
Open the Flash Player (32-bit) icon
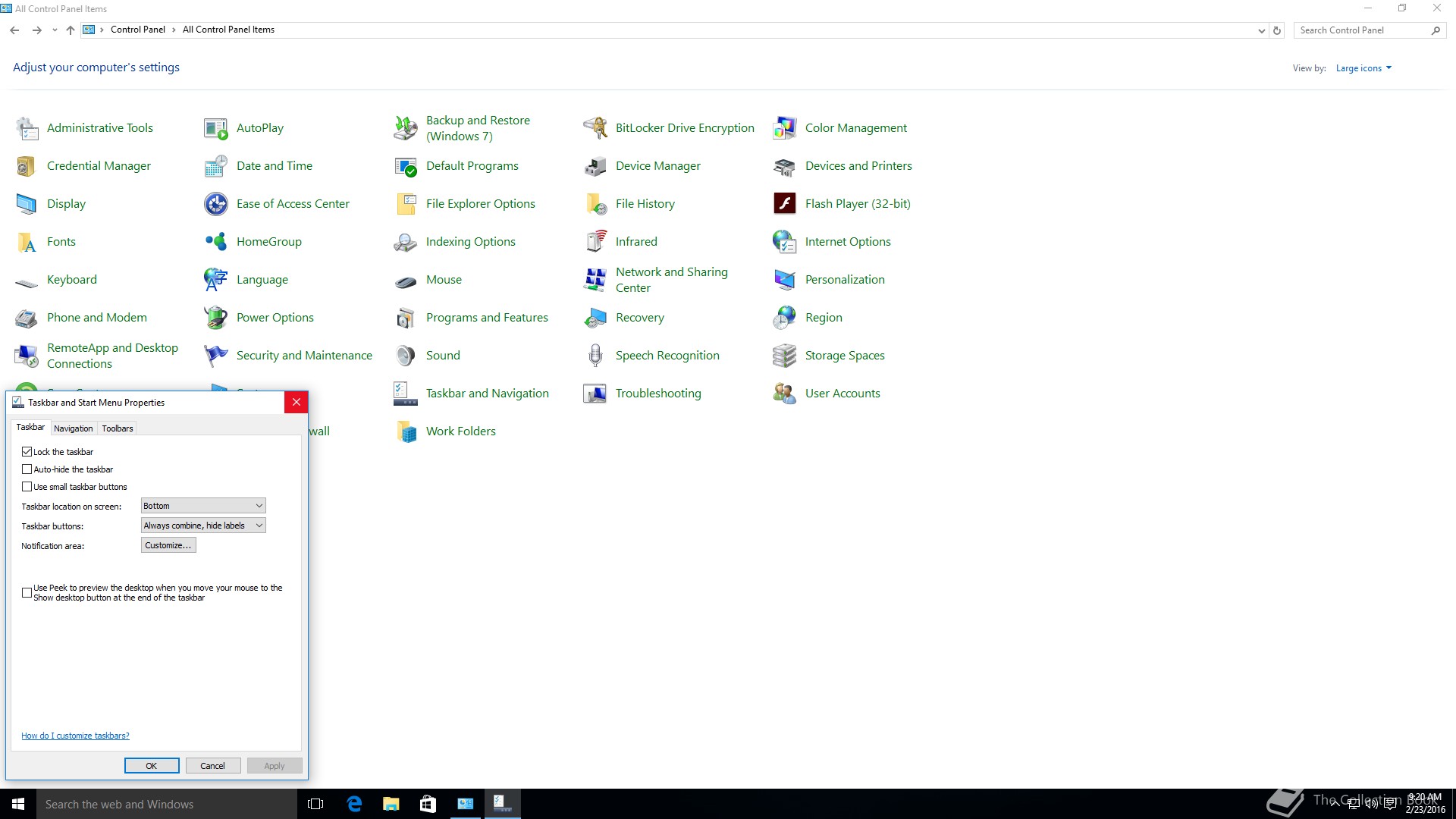coord(784,203)
